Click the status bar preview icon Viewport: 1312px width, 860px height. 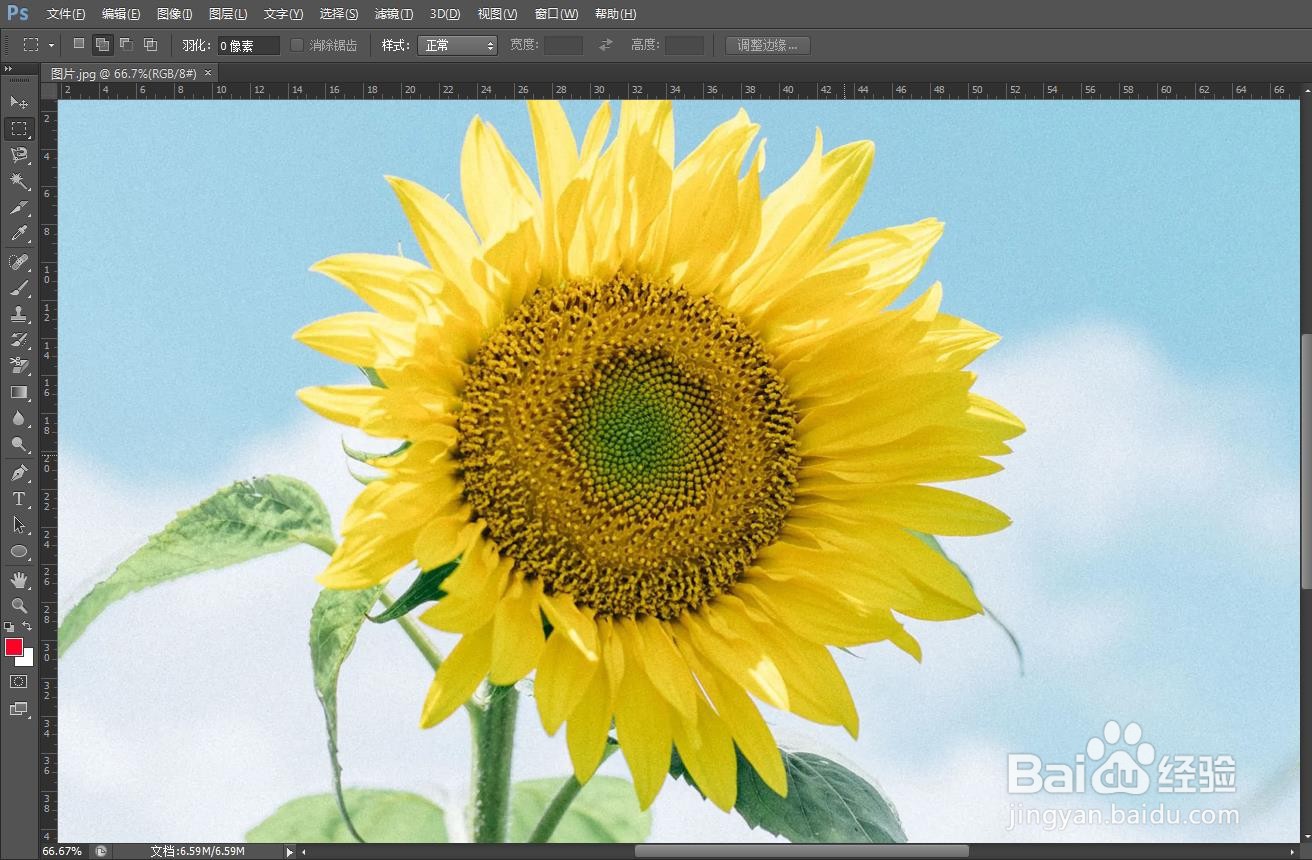tap(101, 851)
